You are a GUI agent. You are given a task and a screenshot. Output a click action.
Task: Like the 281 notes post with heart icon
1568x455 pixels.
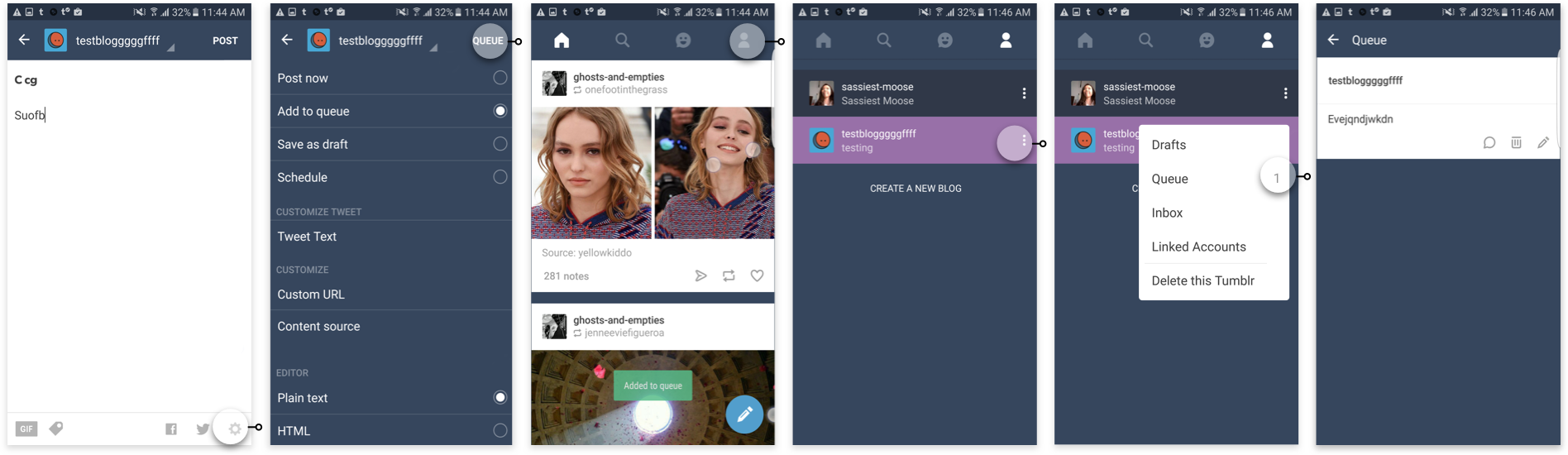pos(757,275)
